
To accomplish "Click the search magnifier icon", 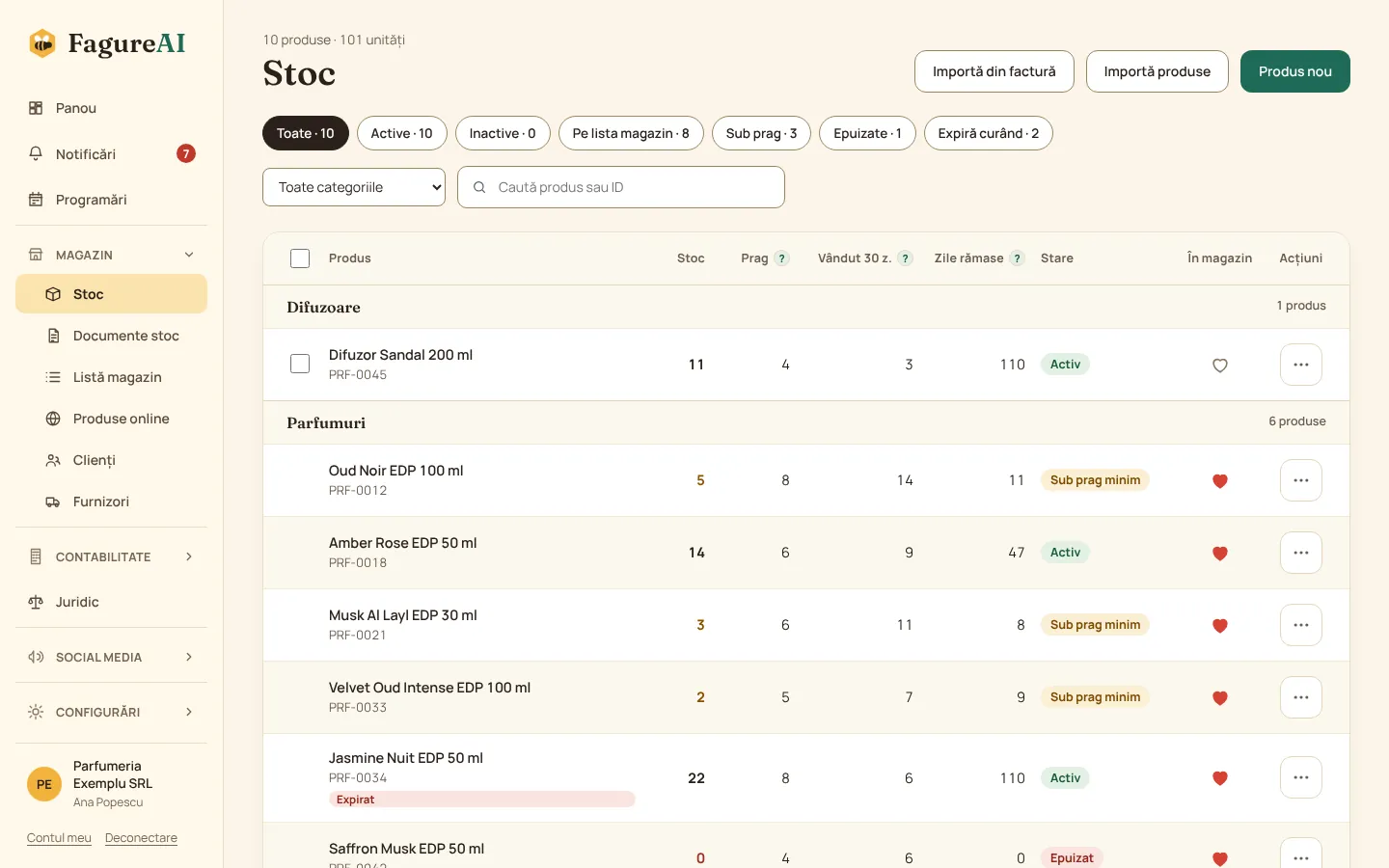I will point(479,187).
